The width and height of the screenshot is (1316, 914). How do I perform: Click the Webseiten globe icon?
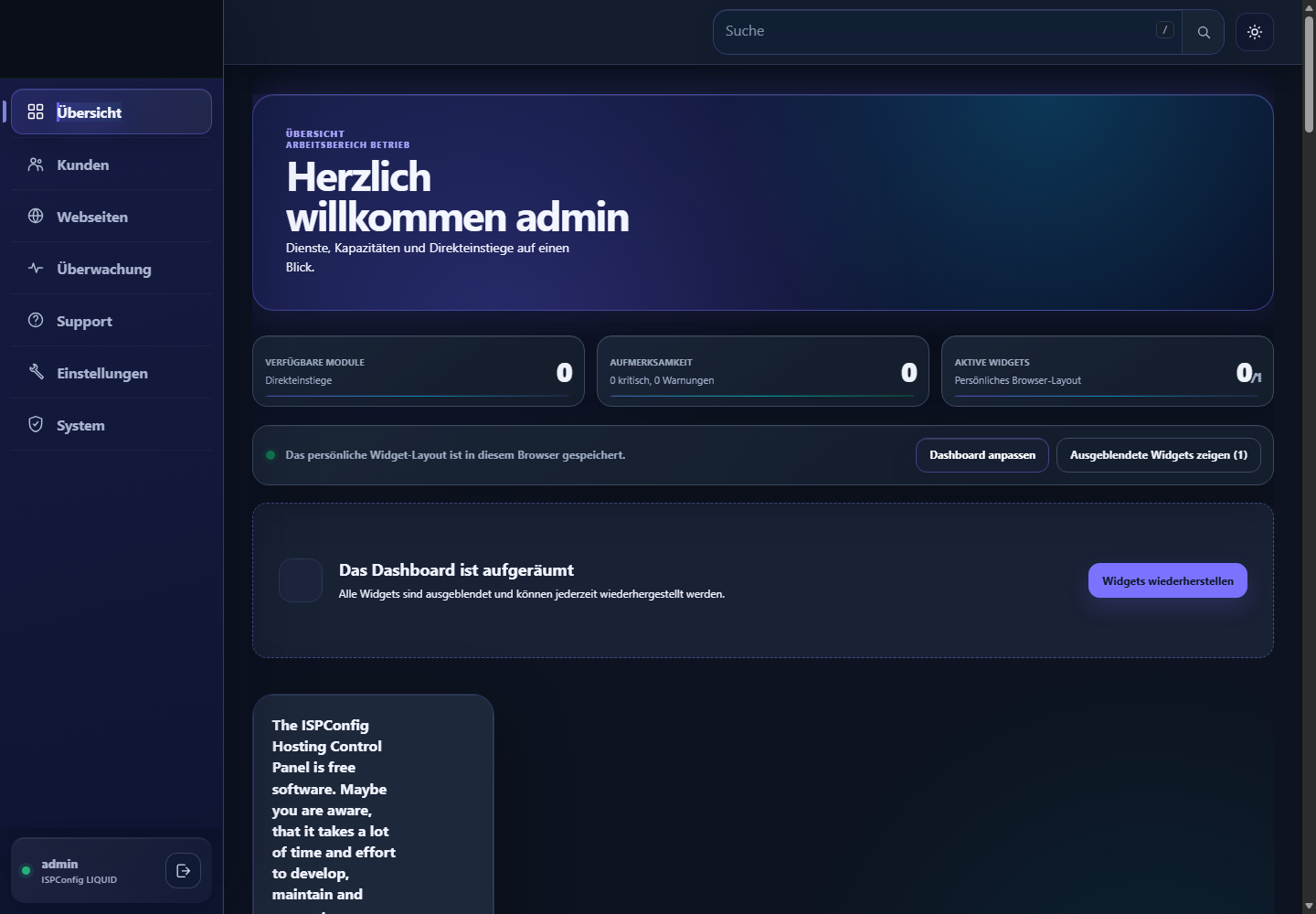[x=36, y=217]
